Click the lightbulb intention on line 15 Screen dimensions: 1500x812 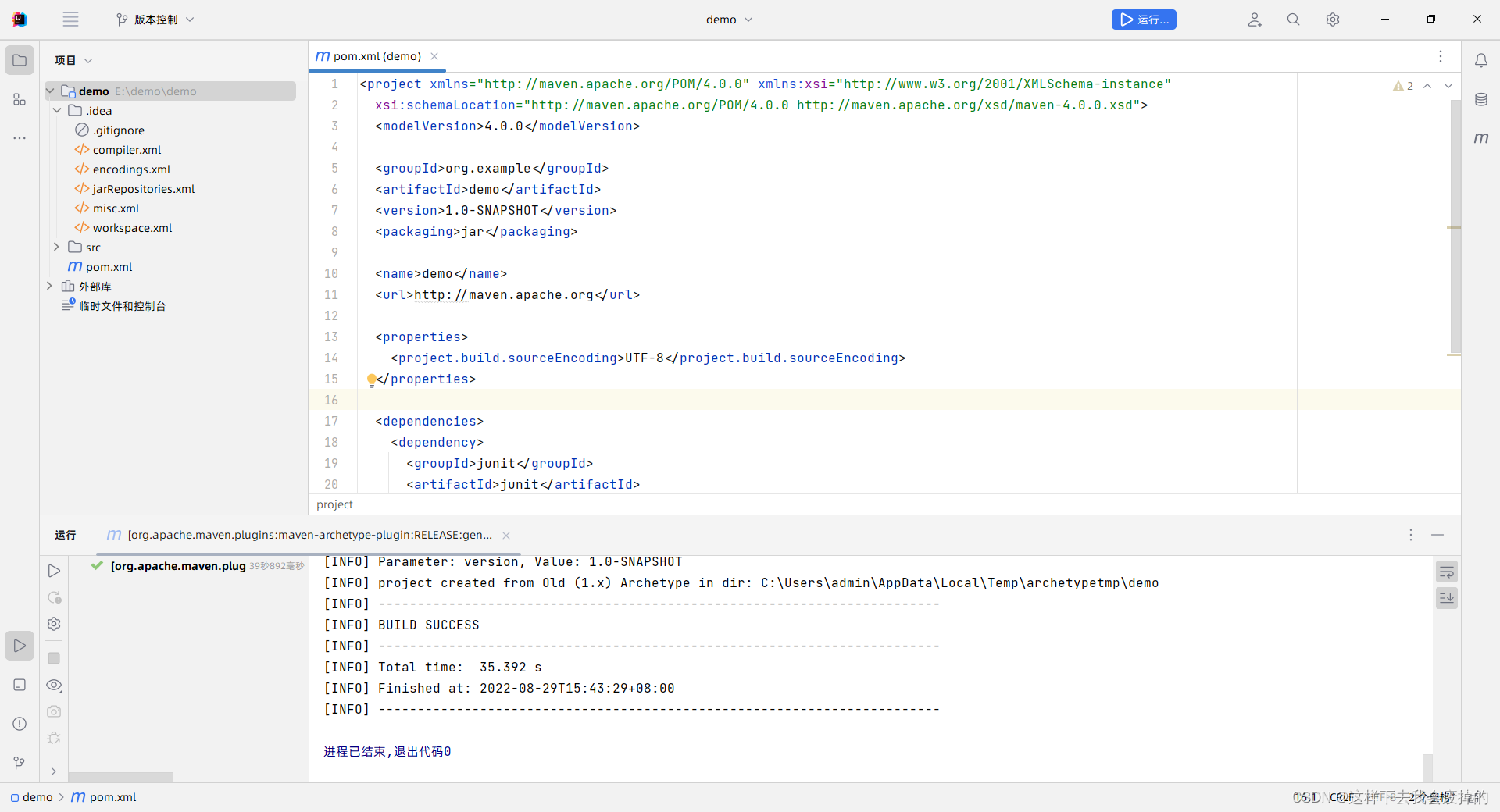pos(371,379)
